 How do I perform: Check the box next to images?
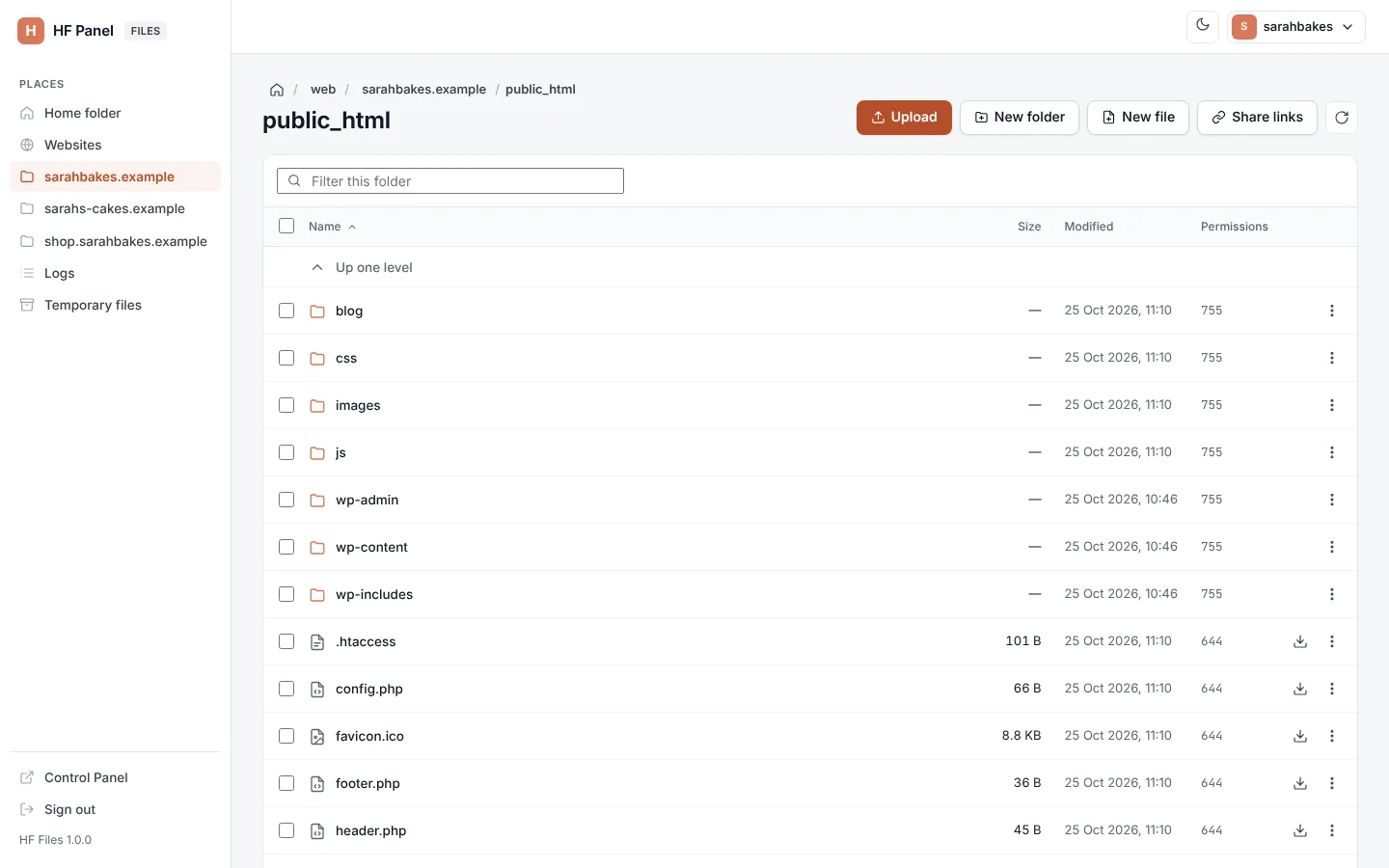point(286,405)
